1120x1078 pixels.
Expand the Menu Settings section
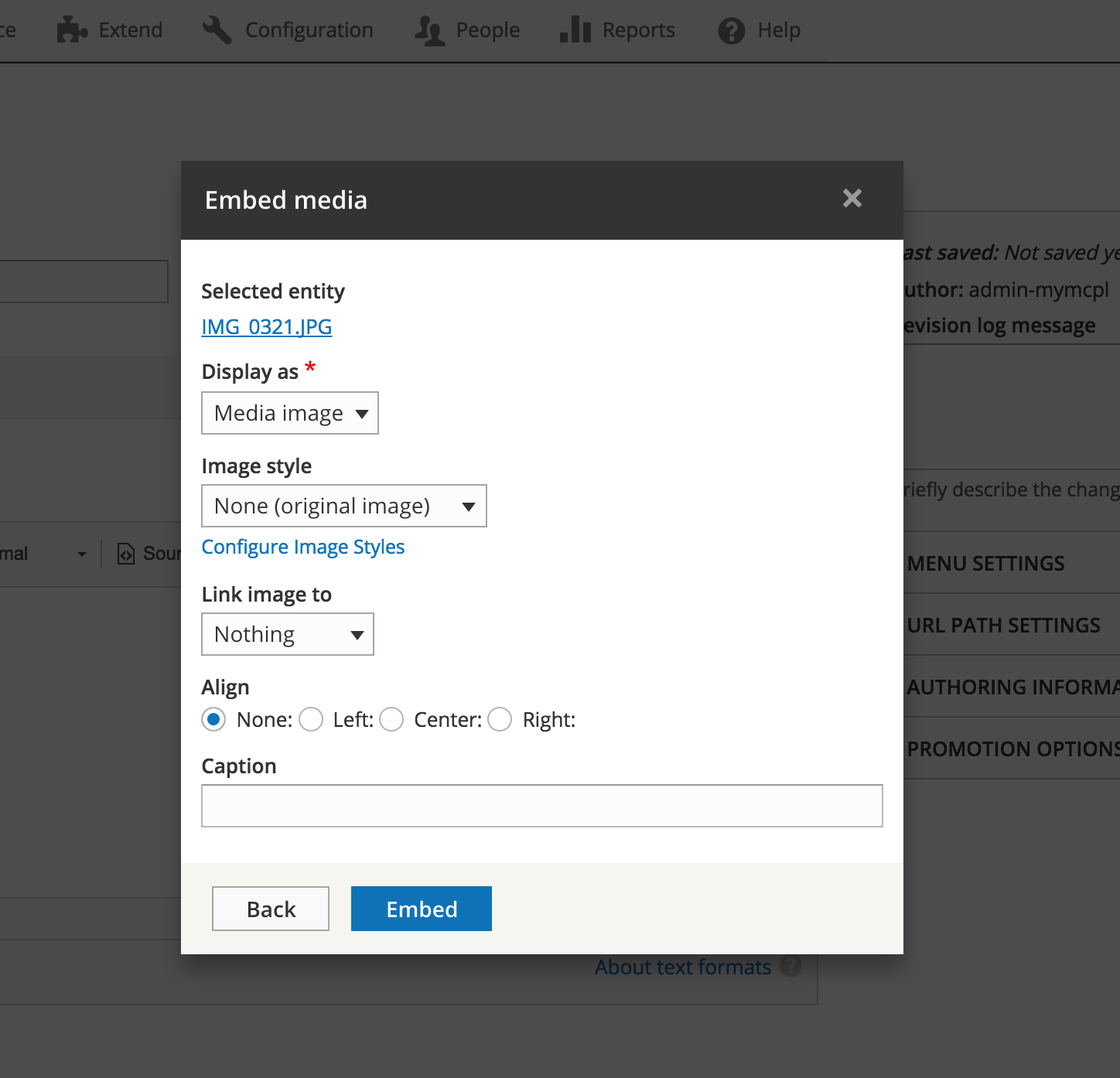[x=985, y=563]
